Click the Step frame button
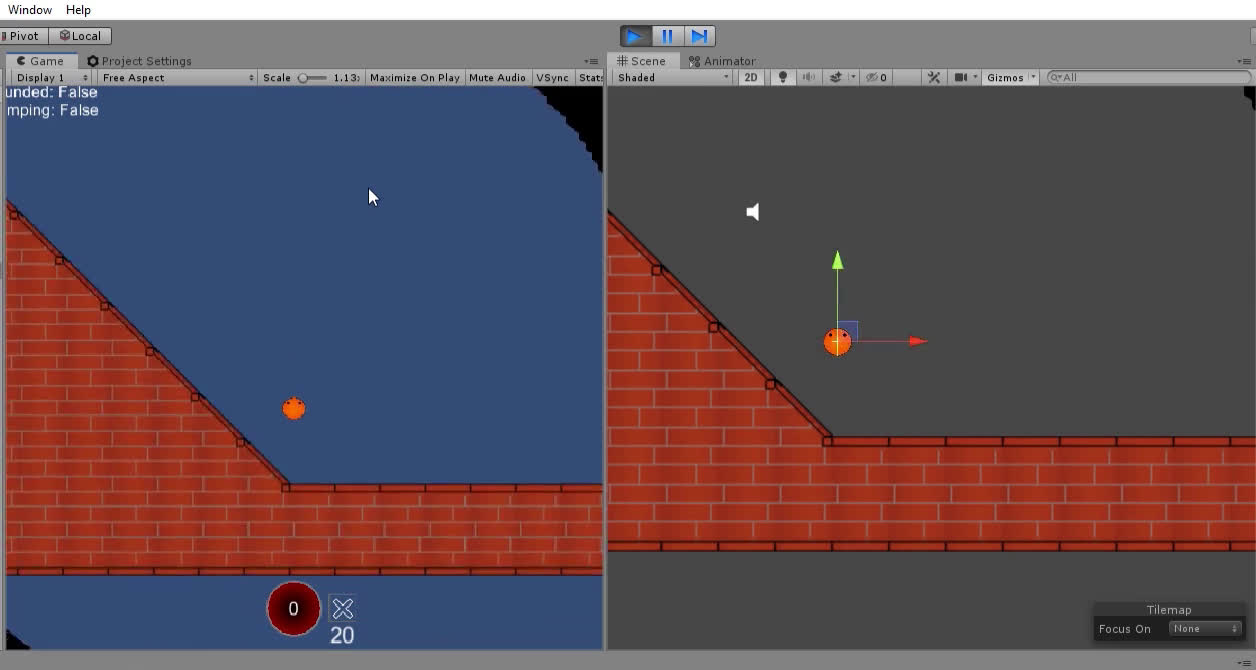Image resolution: width=1256 pixels, height=670 pixels. (x=699, y=36)
